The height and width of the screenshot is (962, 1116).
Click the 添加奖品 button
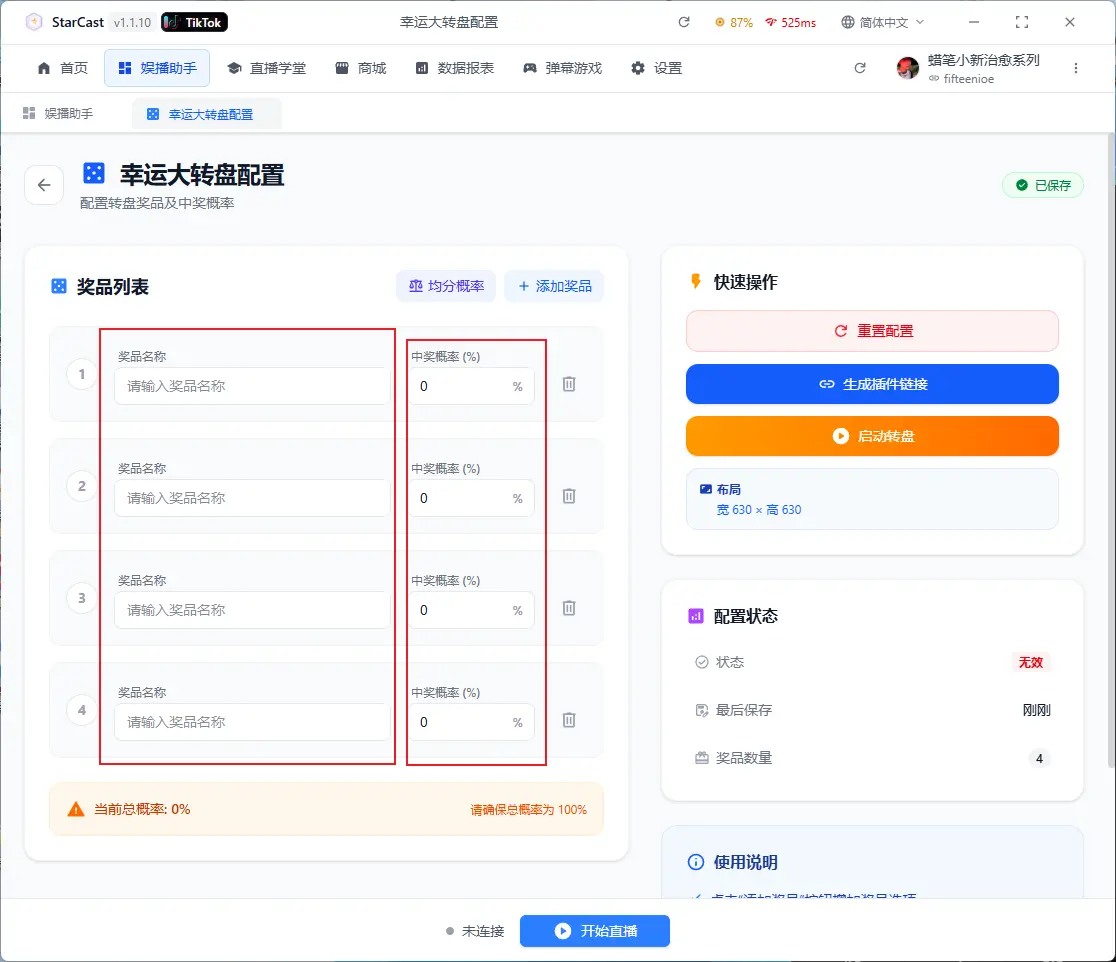pyautogui.click(x=554, y=286)
